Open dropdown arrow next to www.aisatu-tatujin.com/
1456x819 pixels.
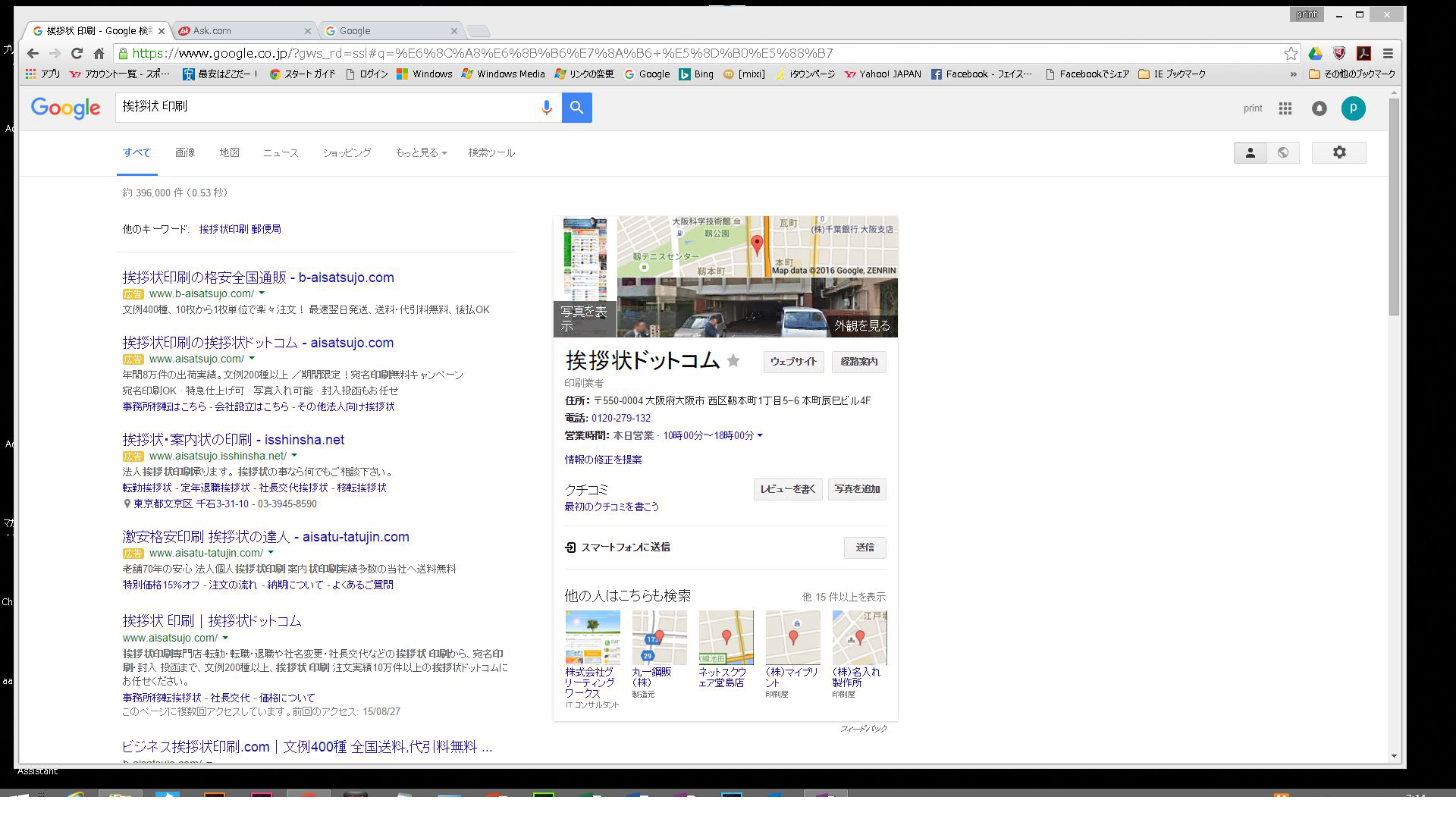pos(271,552)
